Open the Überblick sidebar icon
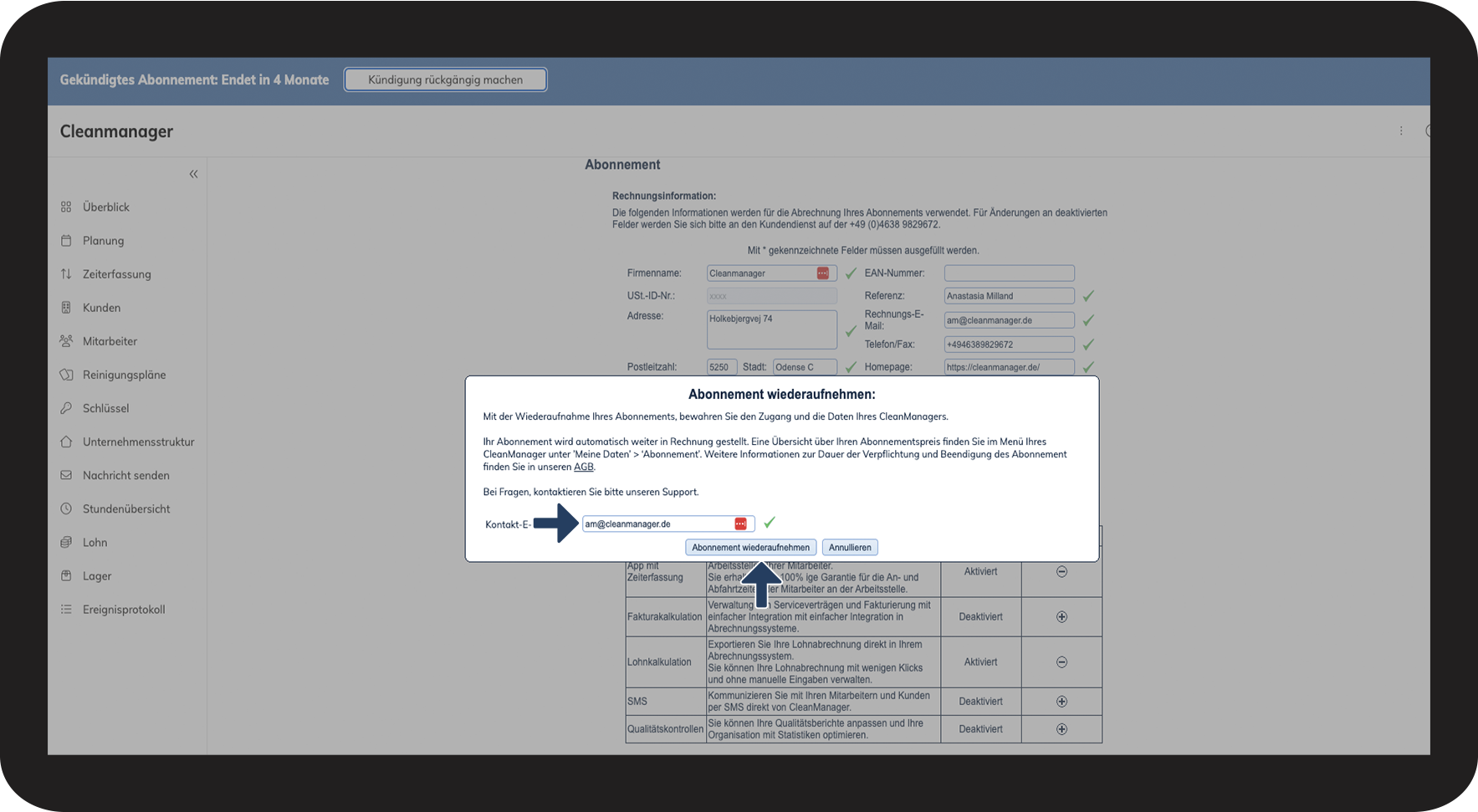The height and width of the screenshot is (812, 1478). click(66, 207)
